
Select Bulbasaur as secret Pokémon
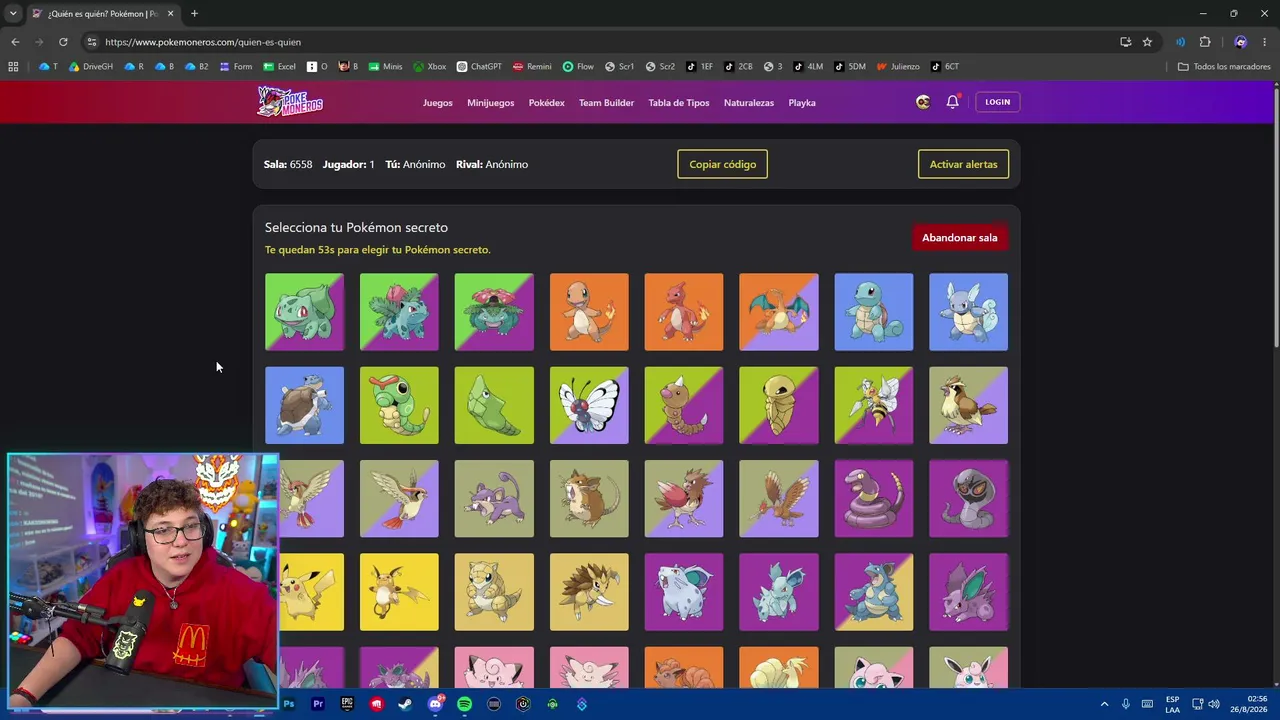pyautogui.click(x=304, y=312)
